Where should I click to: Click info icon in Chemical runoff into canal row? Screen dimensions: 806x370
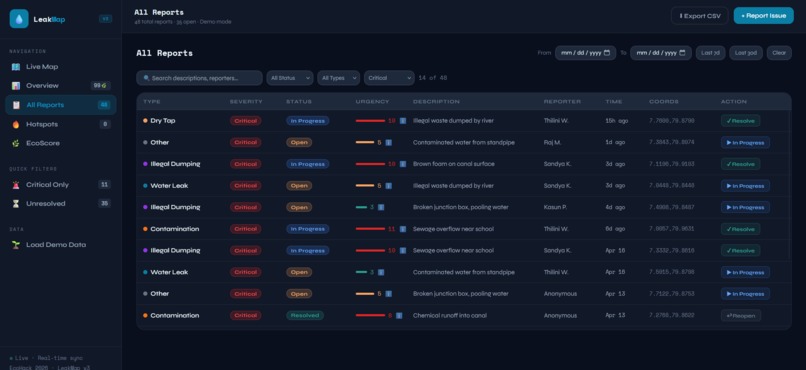[x=399, y=316]
